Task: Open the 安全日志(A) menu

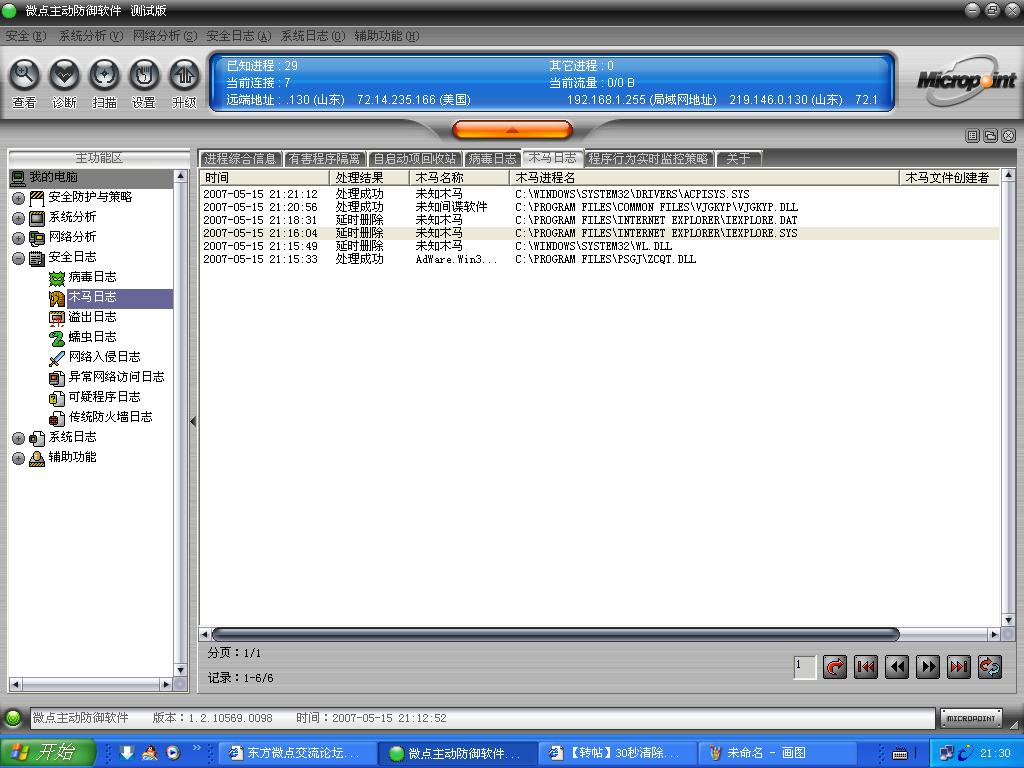Action: click(x=238, y=36)
